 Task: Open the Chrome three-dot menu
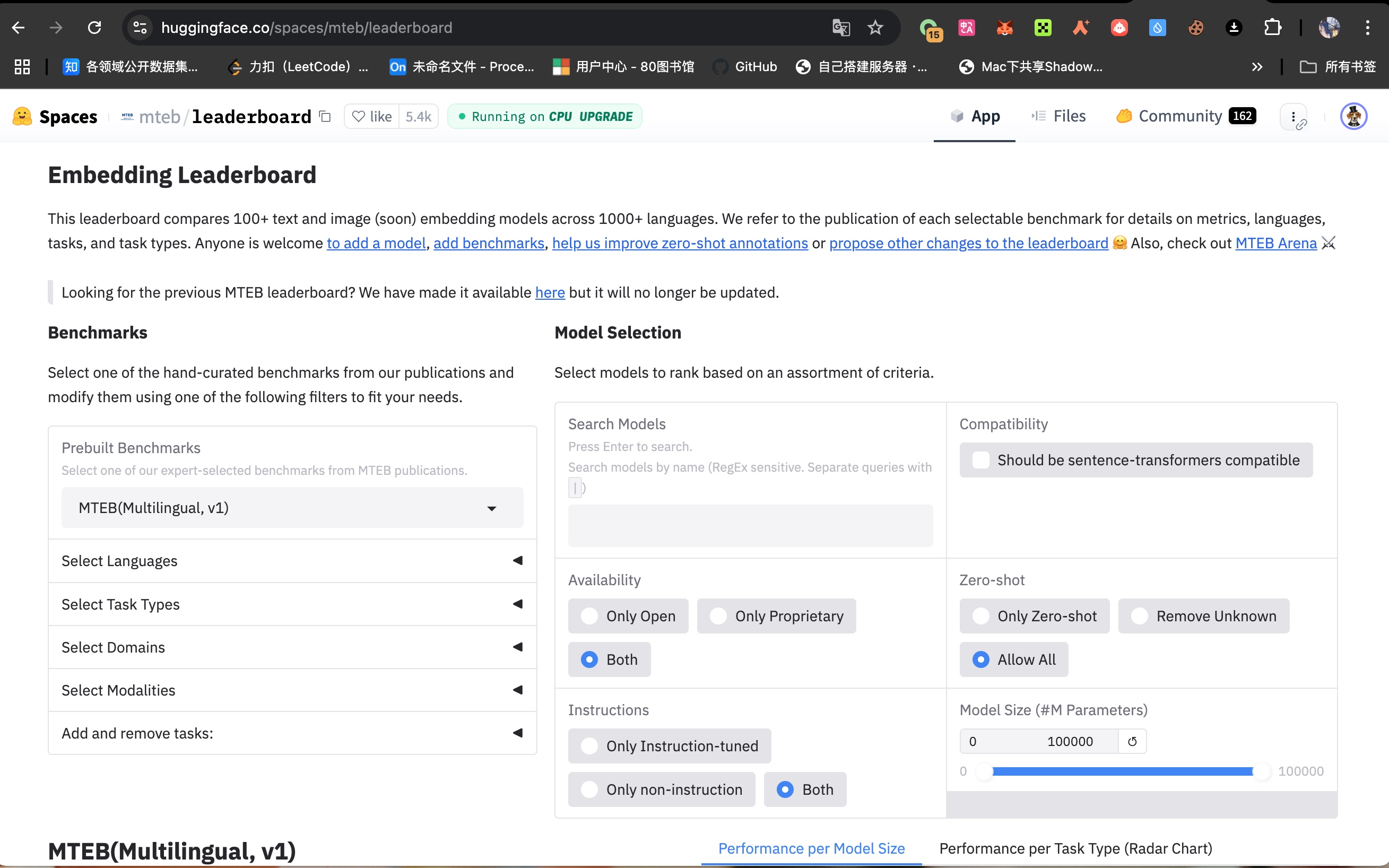click(x=1368, y=28)
